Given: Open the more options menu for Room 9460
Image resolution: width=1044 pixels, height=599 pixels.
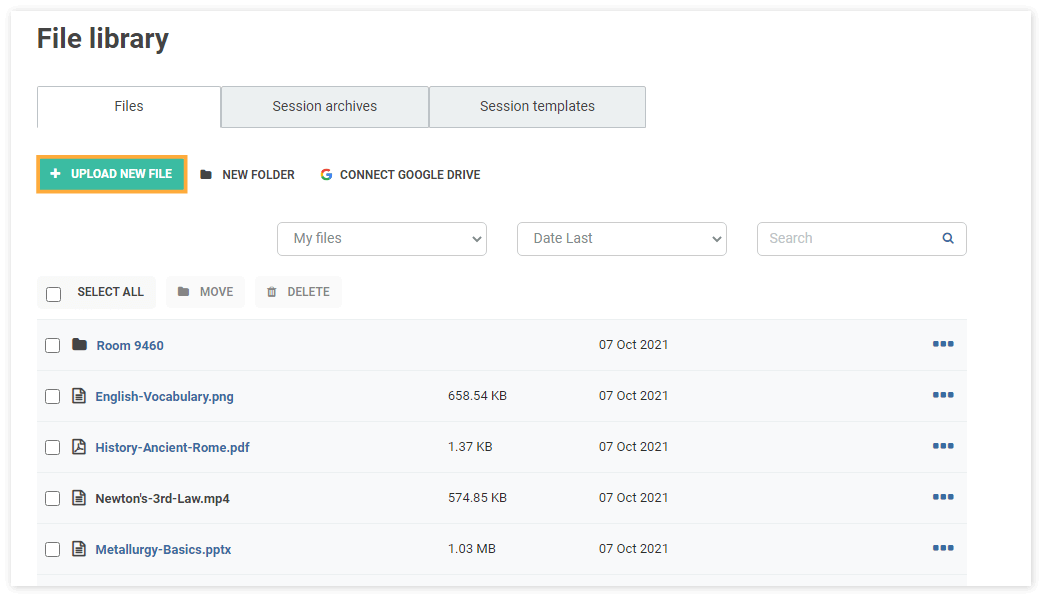Looking at the screenshot, I should [943, 344].
